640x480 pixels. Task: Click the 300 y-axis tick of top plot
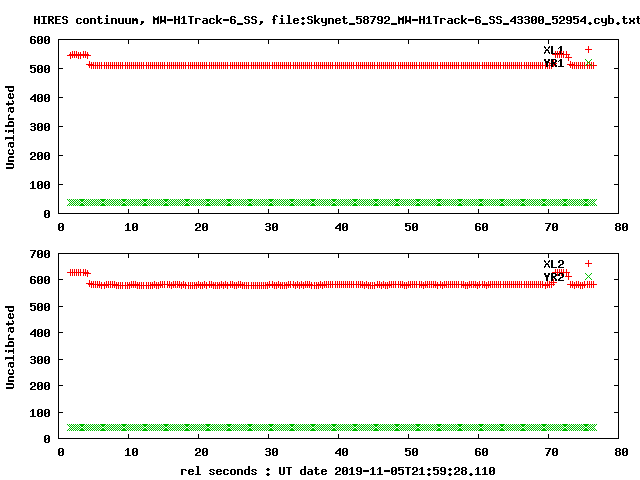coord(40,127)
